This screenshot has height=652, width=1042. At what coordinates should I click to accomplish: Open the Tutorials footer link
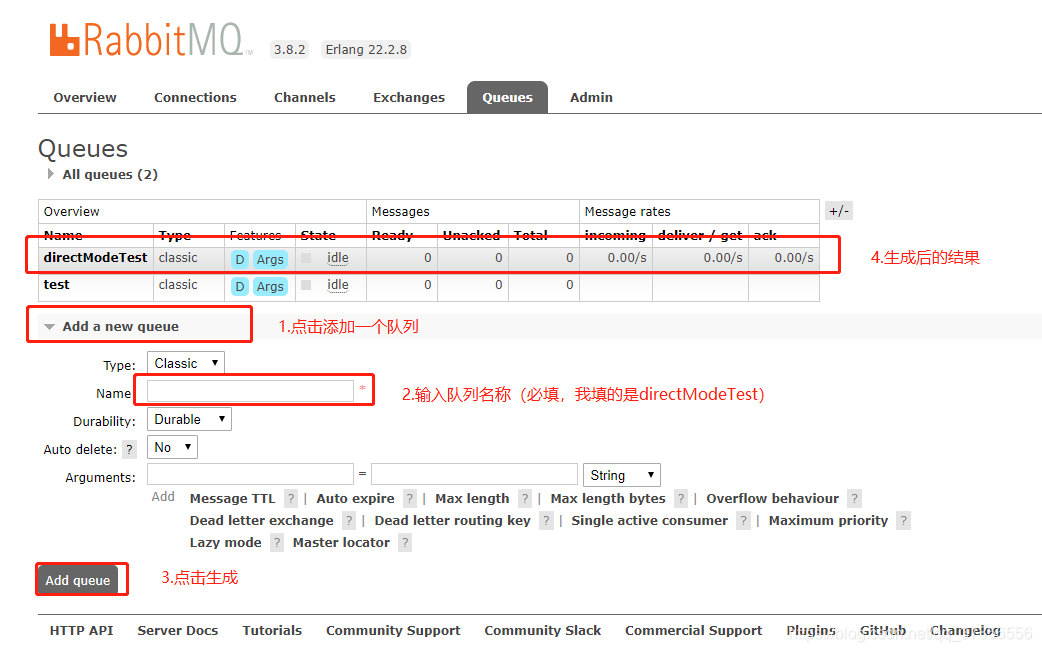pyautogui.click(x=272, y=631)
